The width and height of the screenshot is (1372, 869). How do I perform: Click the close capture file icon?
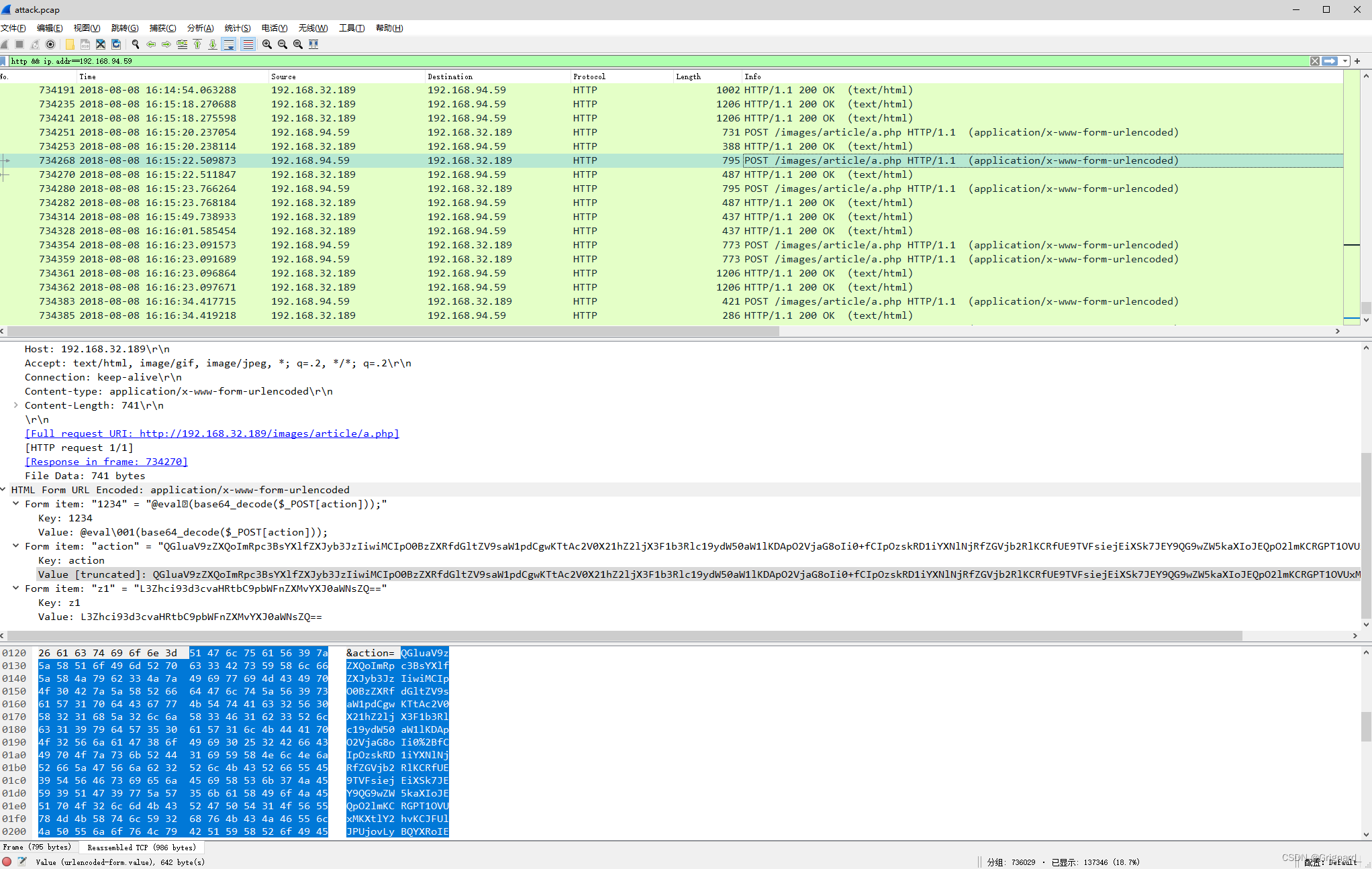coord(101,44)
